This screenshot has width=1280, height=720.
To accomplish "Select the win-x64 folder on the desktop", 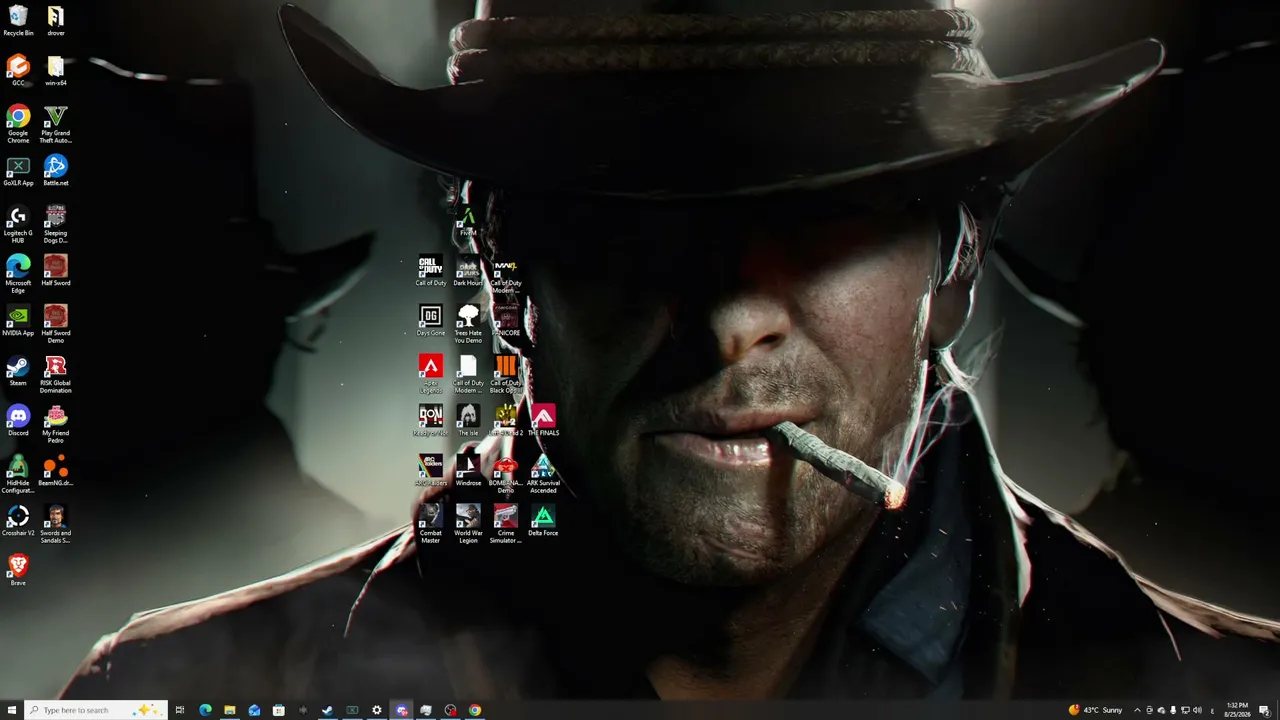I will pos(56,71).
